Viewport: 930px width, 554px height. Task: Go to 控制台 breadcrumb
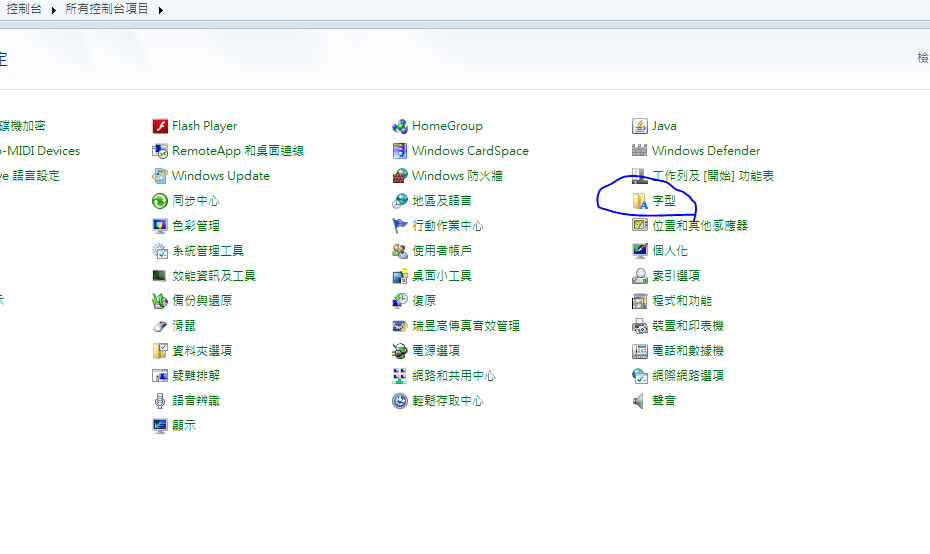coord(24,9)
